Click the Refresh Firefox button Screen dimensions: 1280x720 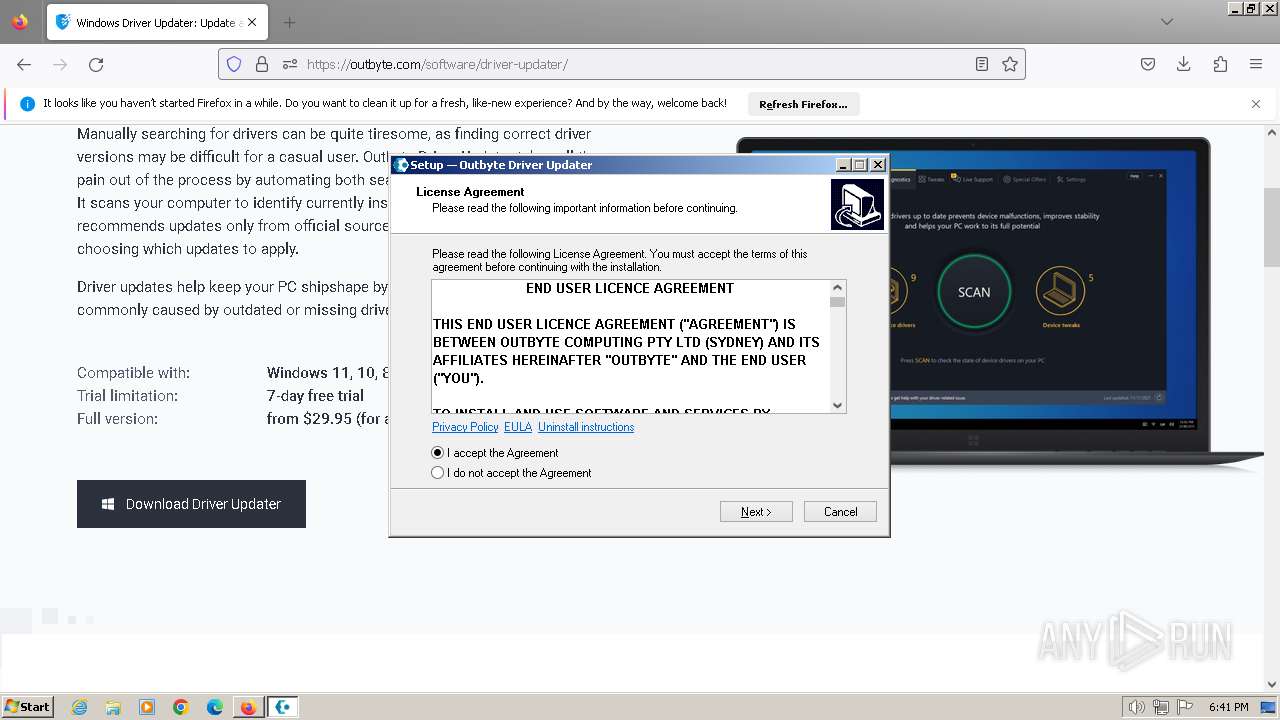(x=803, y=104)
